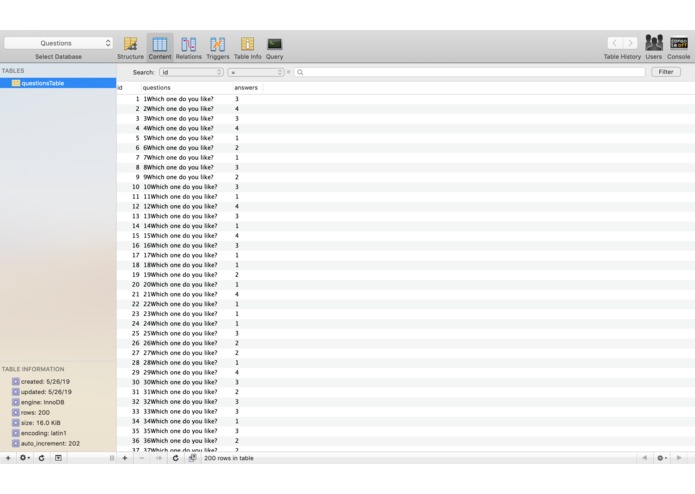
Task: Click the filter search input field
Action: click(x=470, y=72)
